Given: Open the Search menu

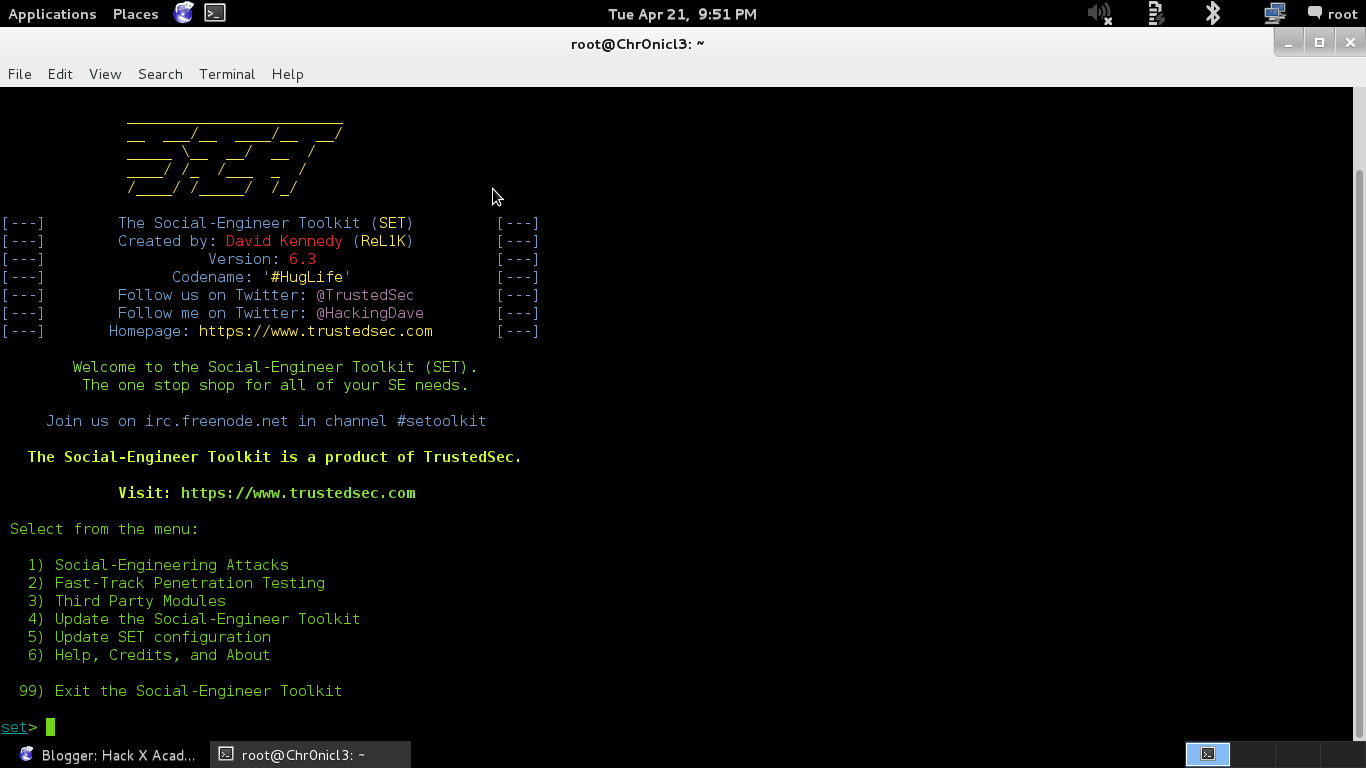Looking at the screenshot, I should 160,74.
